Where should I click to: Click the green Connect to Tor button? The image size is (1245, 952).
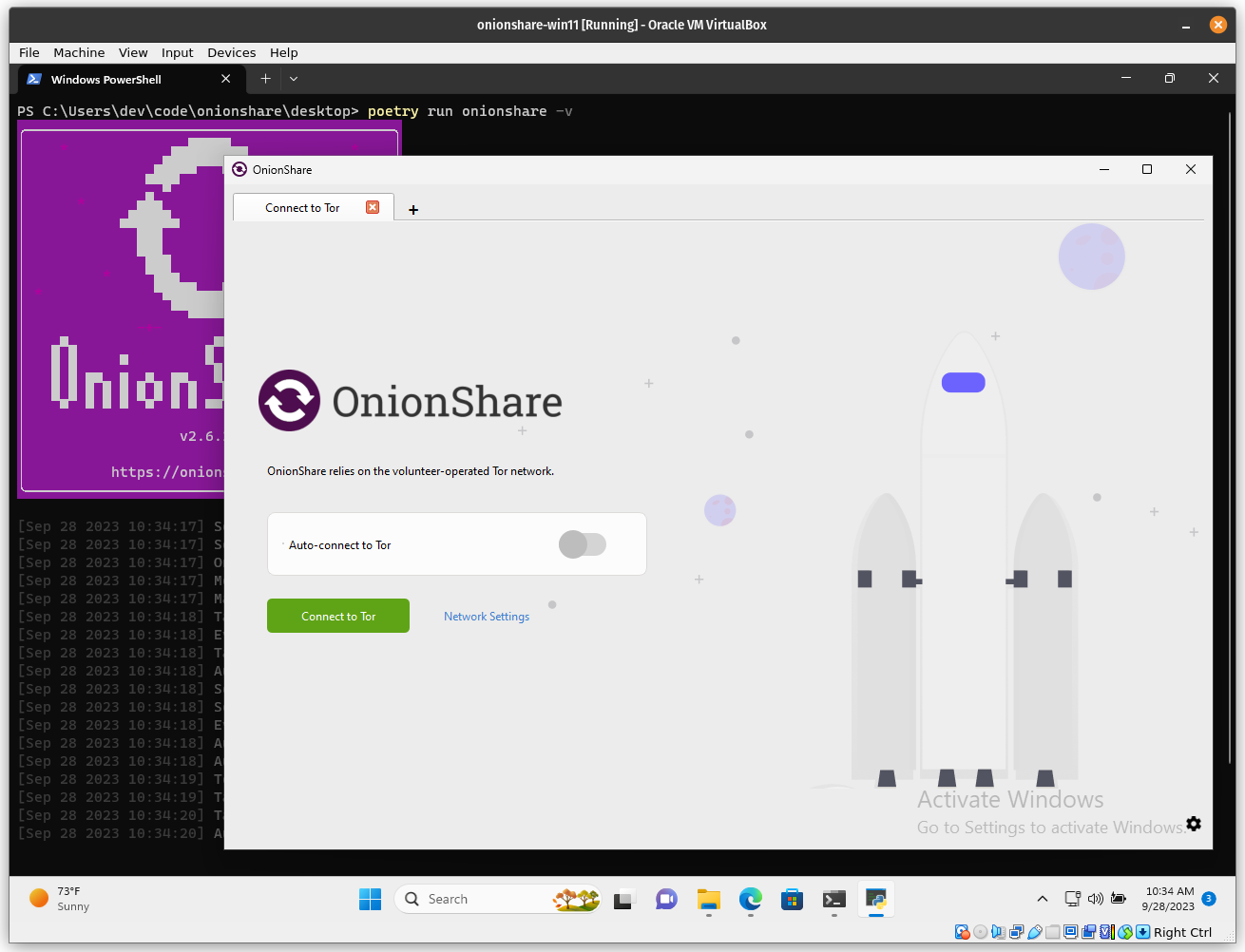337,616
